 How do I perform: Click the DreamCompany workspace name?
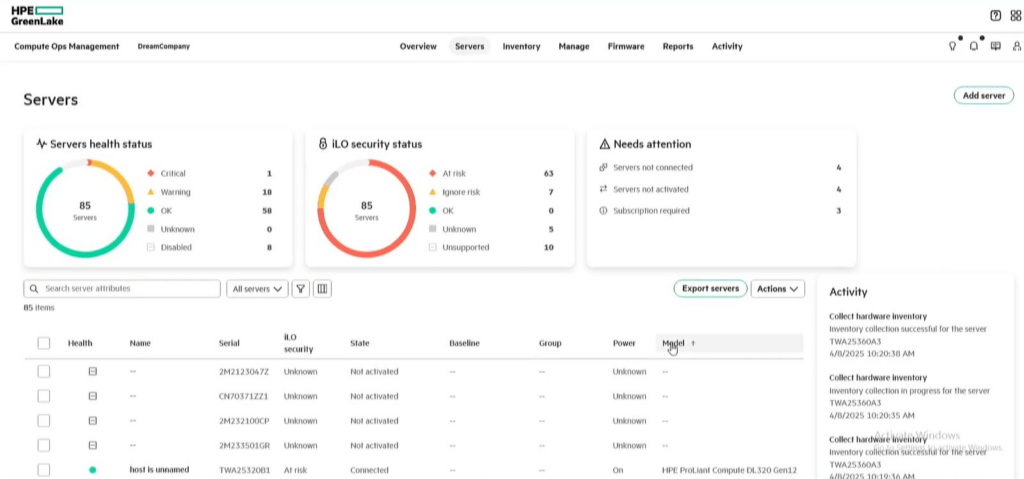coord(164,46)
